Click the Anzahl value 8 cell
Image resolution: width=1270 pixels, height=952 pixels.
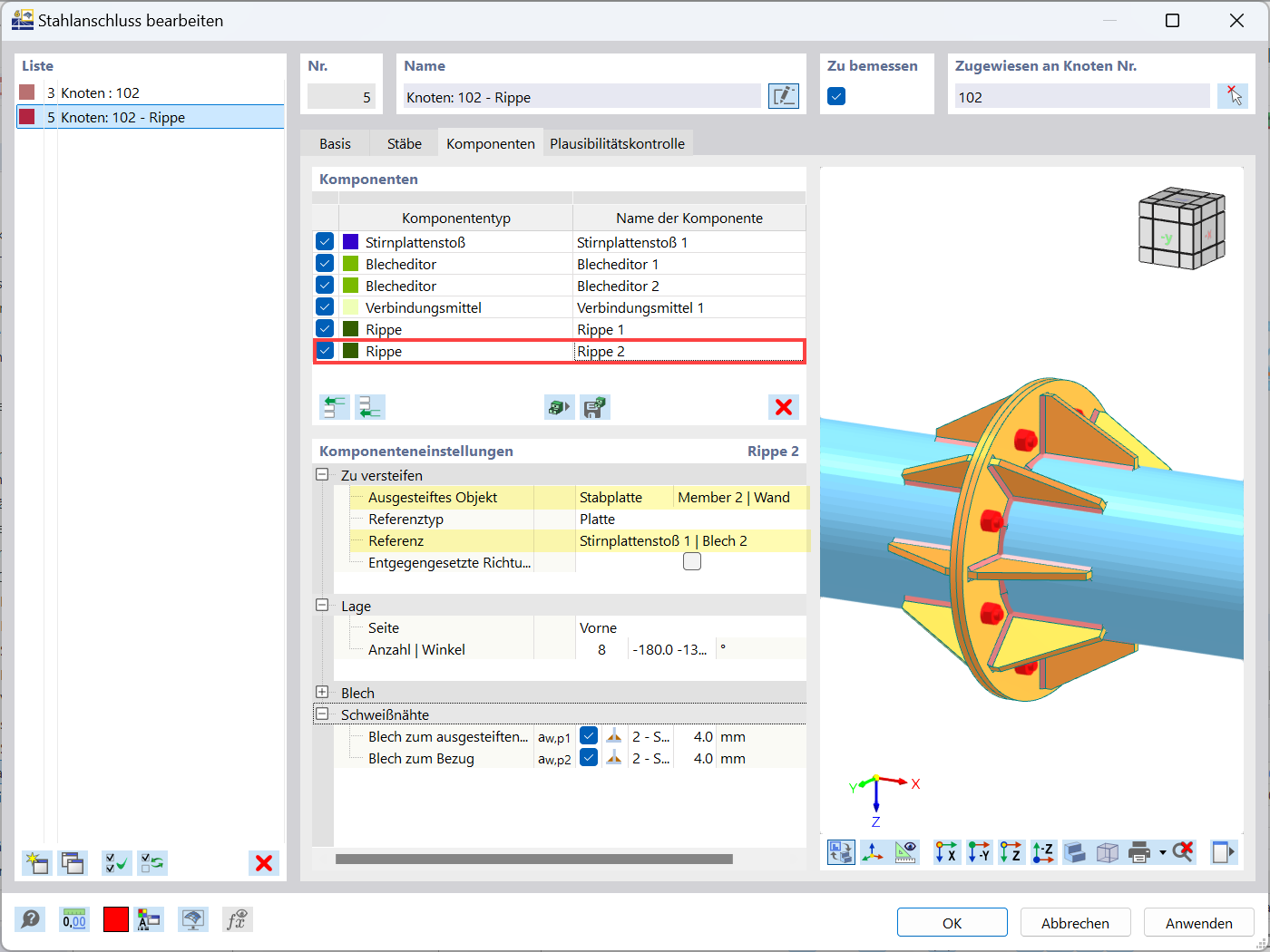(601, 649)
